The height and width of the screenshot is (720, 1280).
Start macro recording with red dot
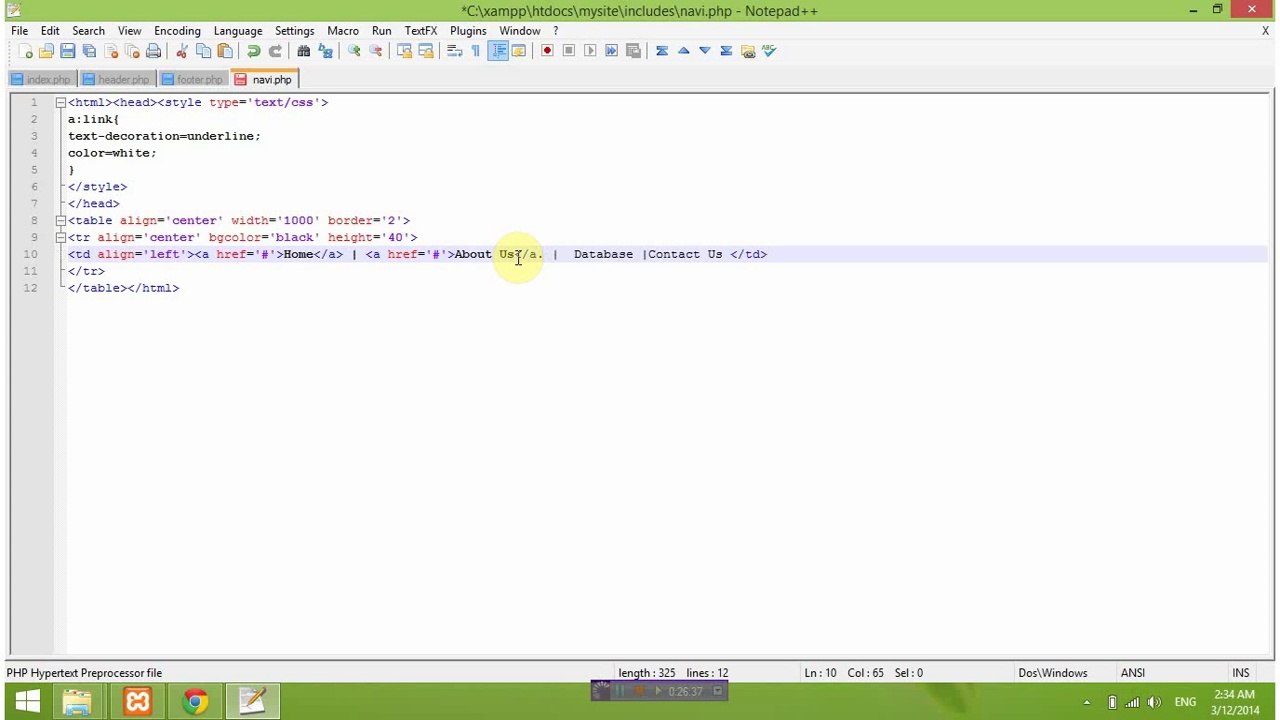(547, 51)
